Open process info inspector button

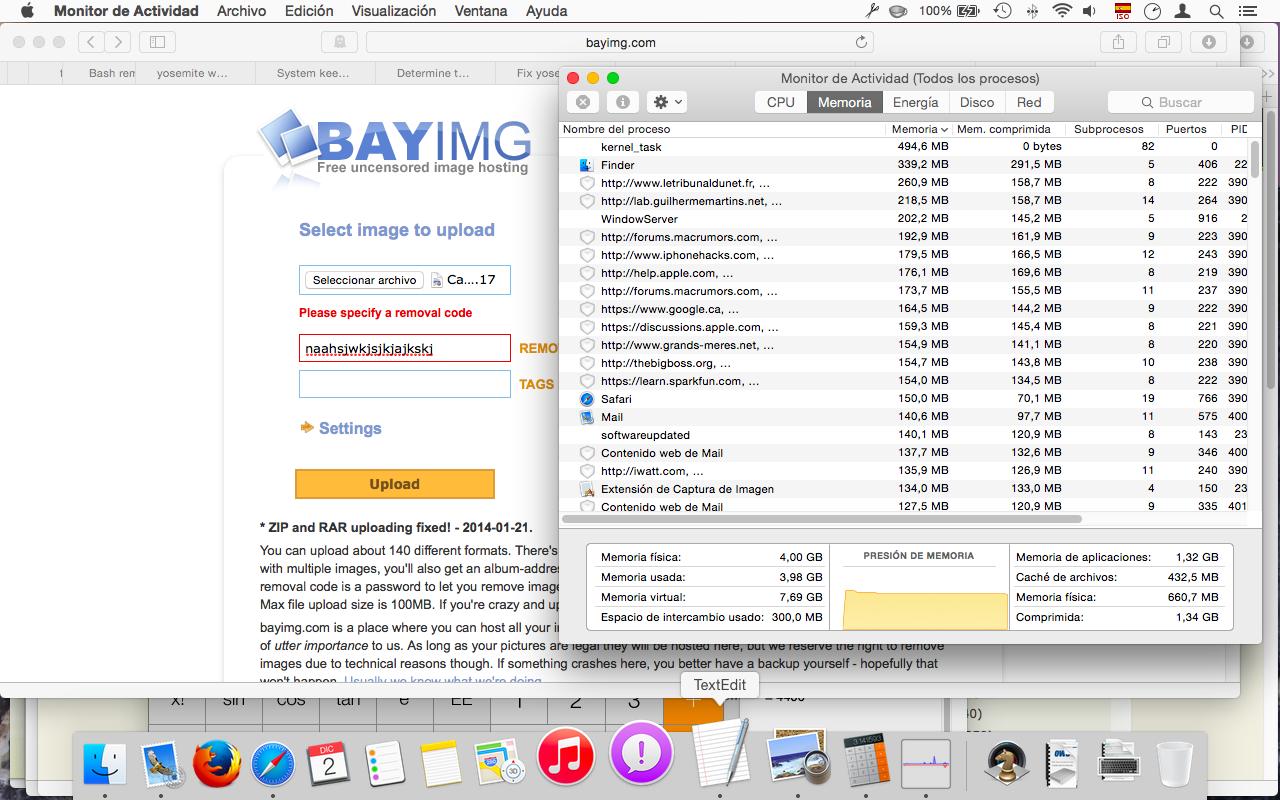pyautogui.click(x=622, y=102)
